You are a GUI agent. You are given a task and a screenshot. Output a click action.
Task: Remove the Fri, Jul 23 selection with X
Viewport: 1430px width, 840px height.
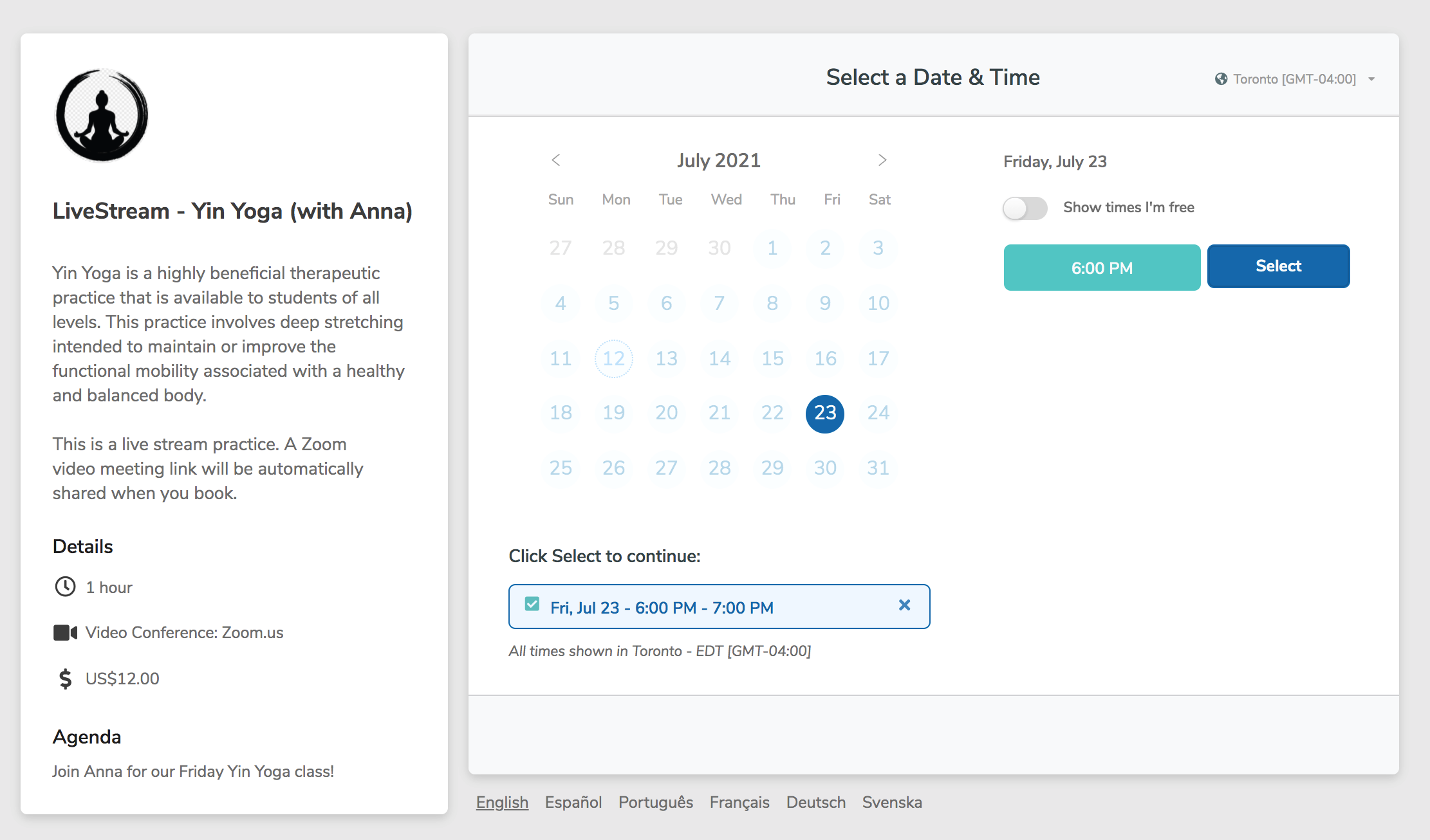pyautogui.click(x=904, y=605)
